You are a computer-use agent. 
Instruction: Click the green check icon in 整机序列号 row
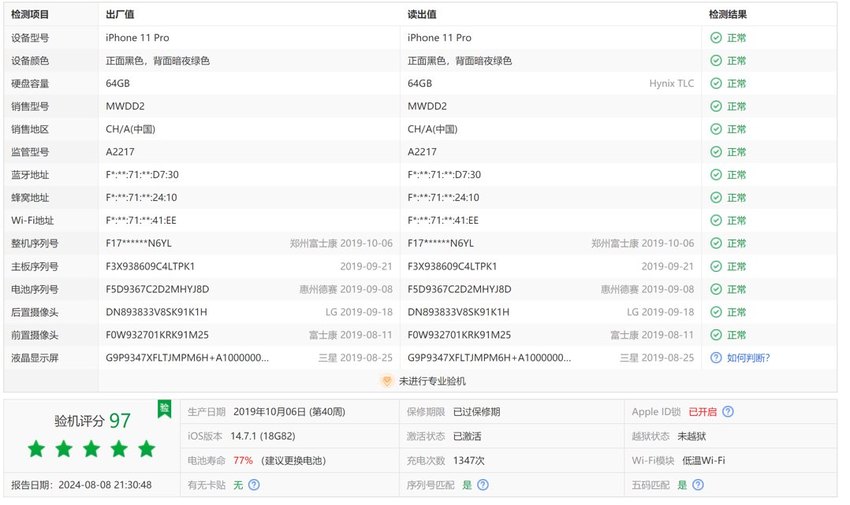[x=716, y=243]
